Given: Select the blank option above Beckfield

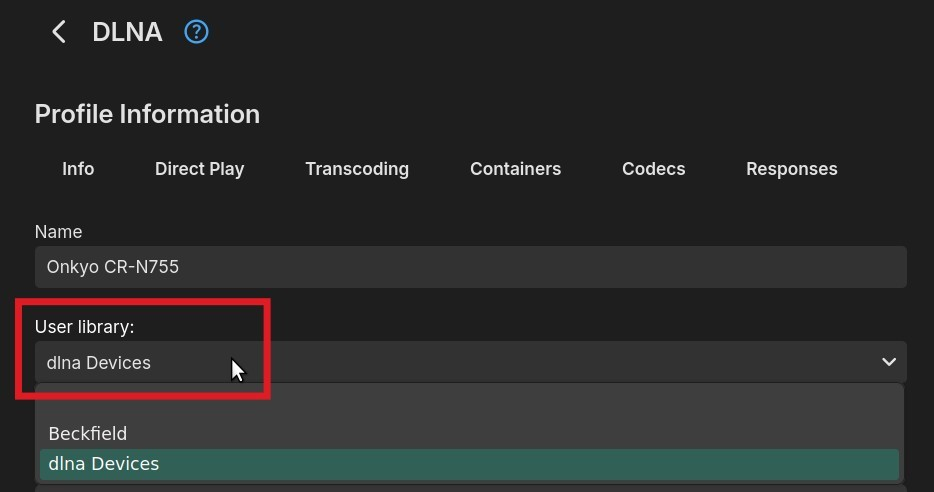Looking at the screenshot, I should point(470,404).
